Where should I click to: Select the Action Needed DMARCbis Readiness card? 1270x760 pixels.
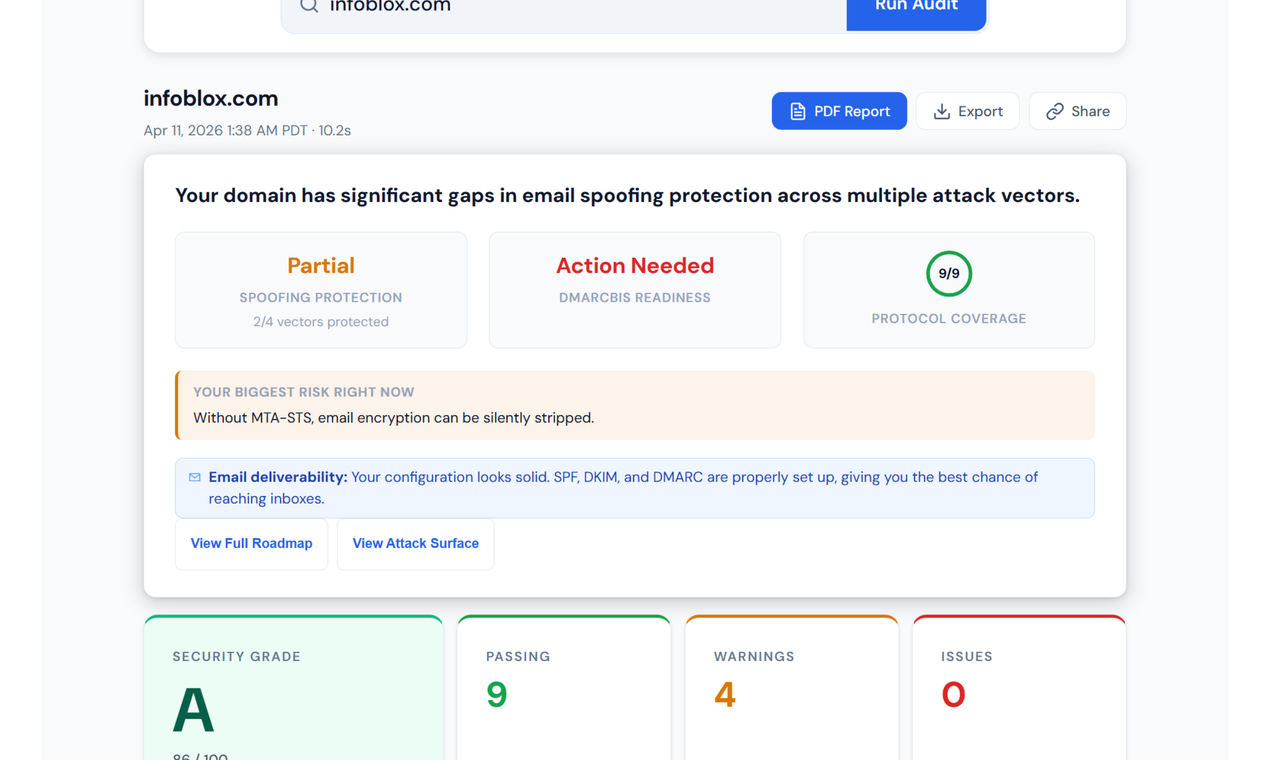click(x=635, y=290)
